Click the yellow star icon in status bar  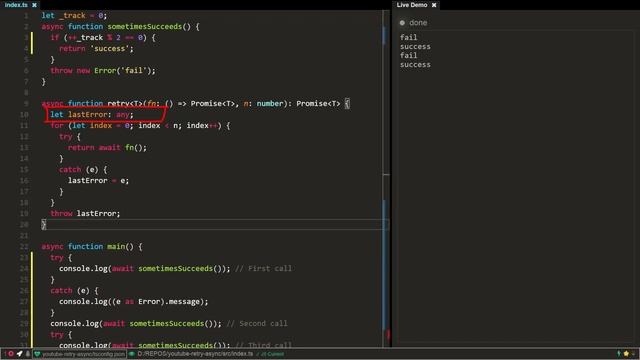[x=626, y=353]
